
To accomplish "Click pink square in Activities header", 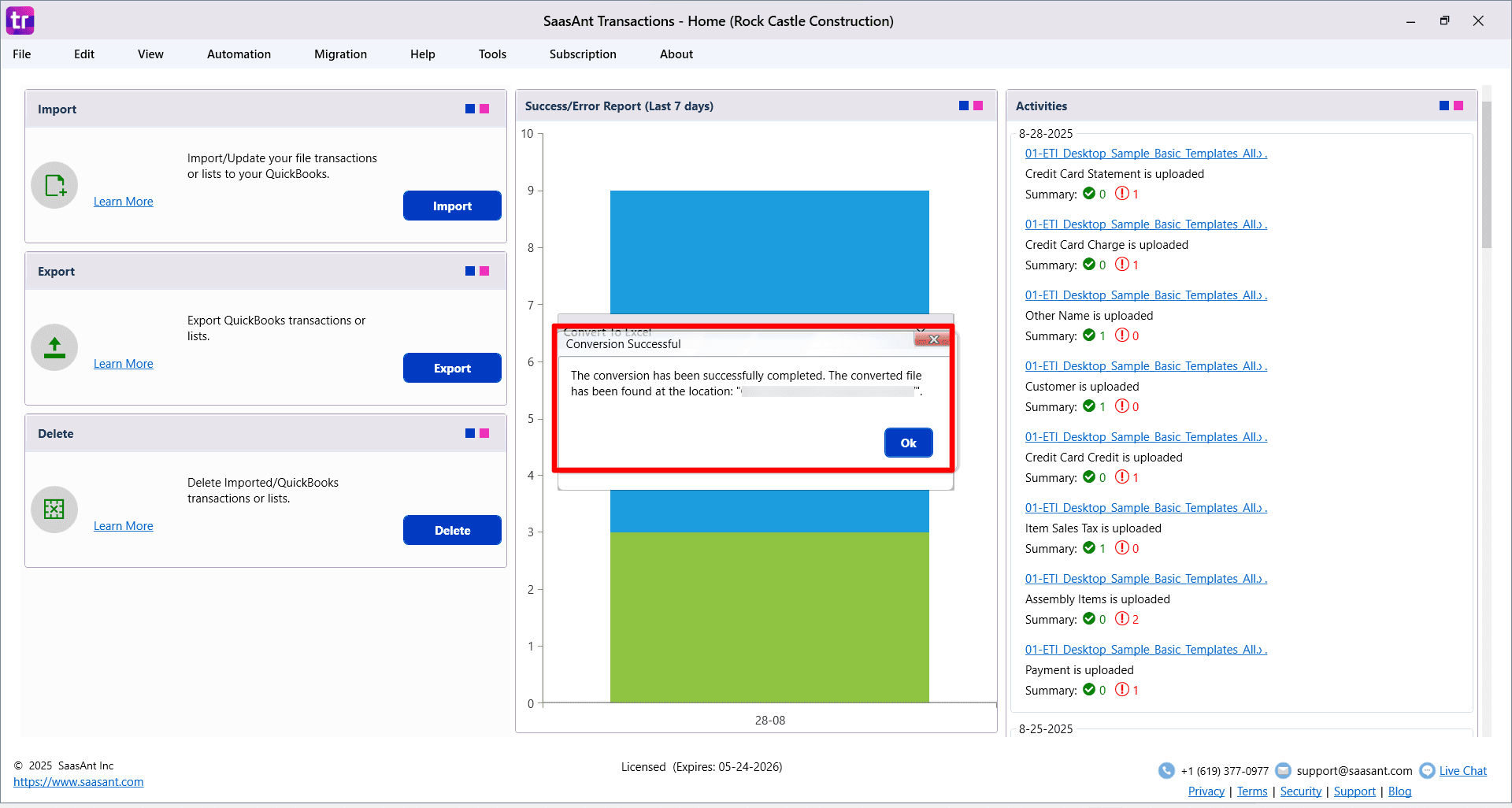I will click(x=1458, y=106).
